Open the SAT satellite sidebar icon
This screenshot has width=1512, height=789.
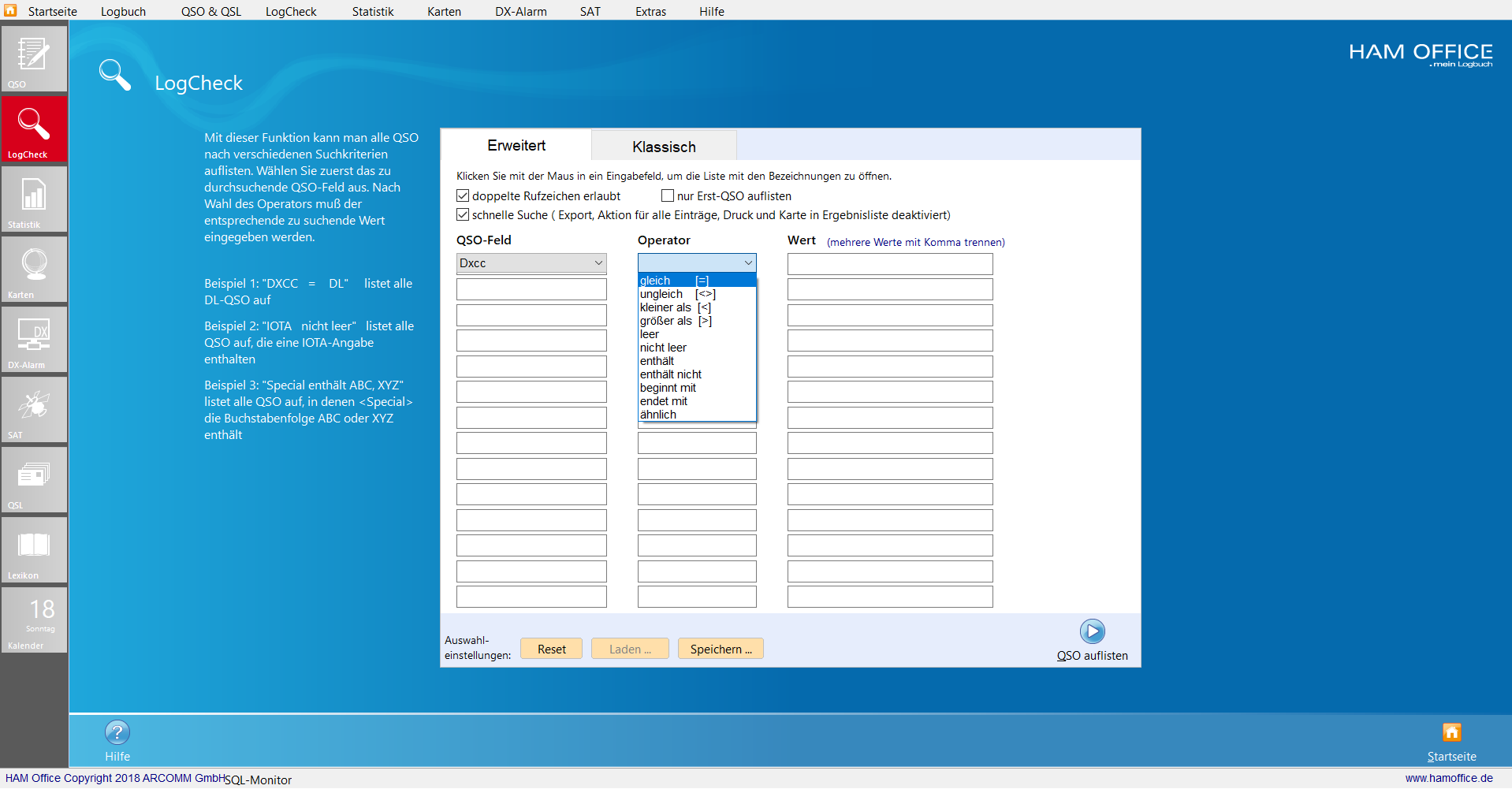point(34,410)
